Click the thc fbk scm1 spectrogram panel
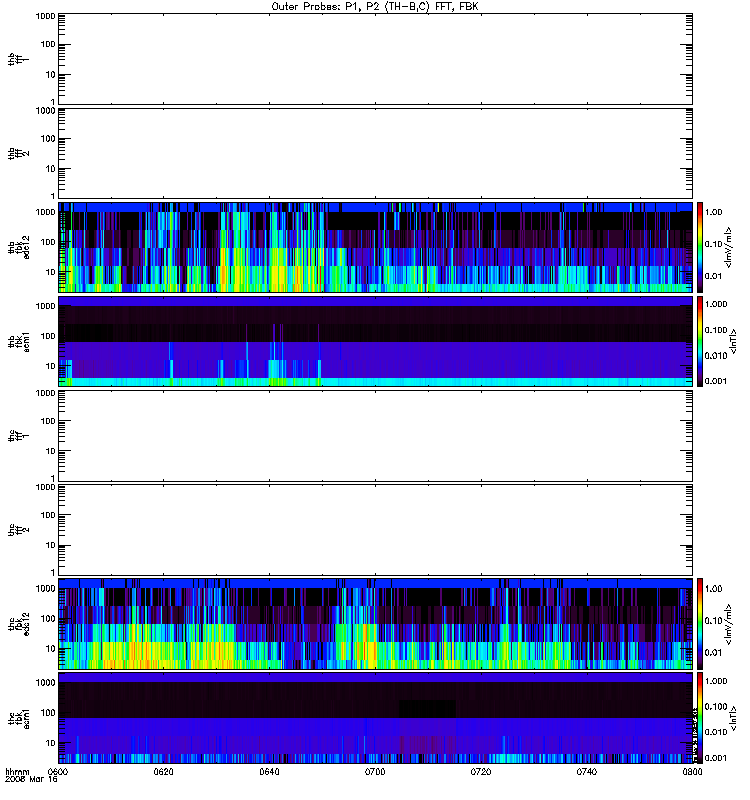The image size is (750, 800). [375, 718]
